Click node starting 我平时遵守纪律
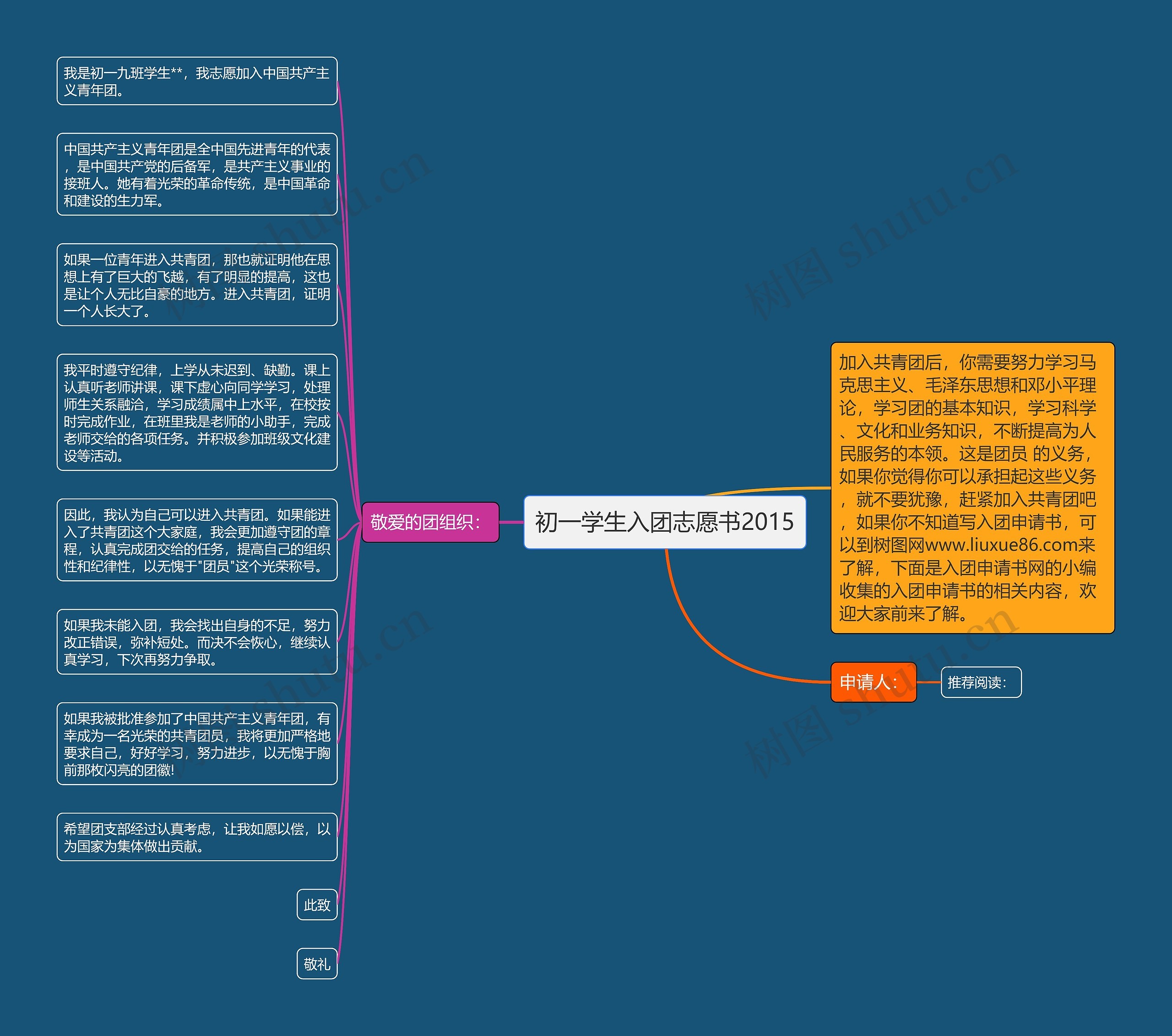This screenshot has height=1036, width=1172. pyautogui.click(x=197, y=413)
